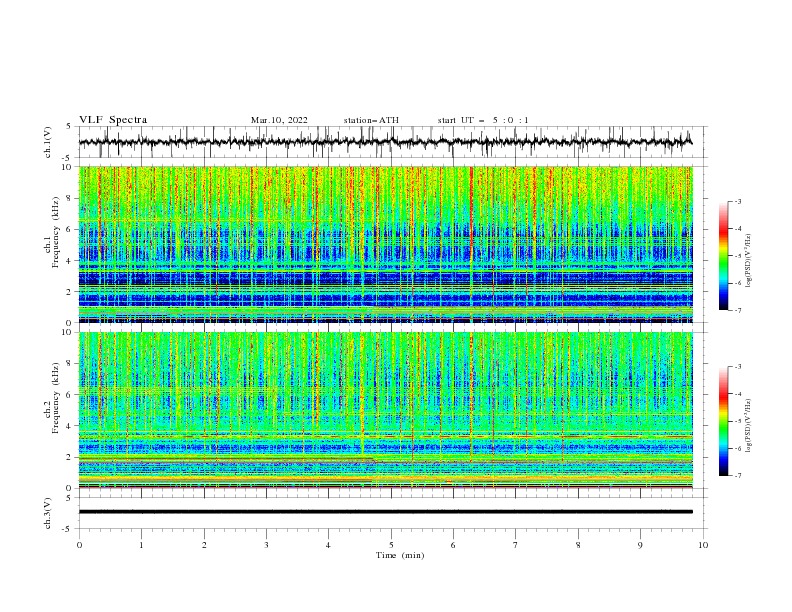The width and height of the screenshot is (792, 612).
Task: Click the time axis tick label "4"
Action: point(328,545)
